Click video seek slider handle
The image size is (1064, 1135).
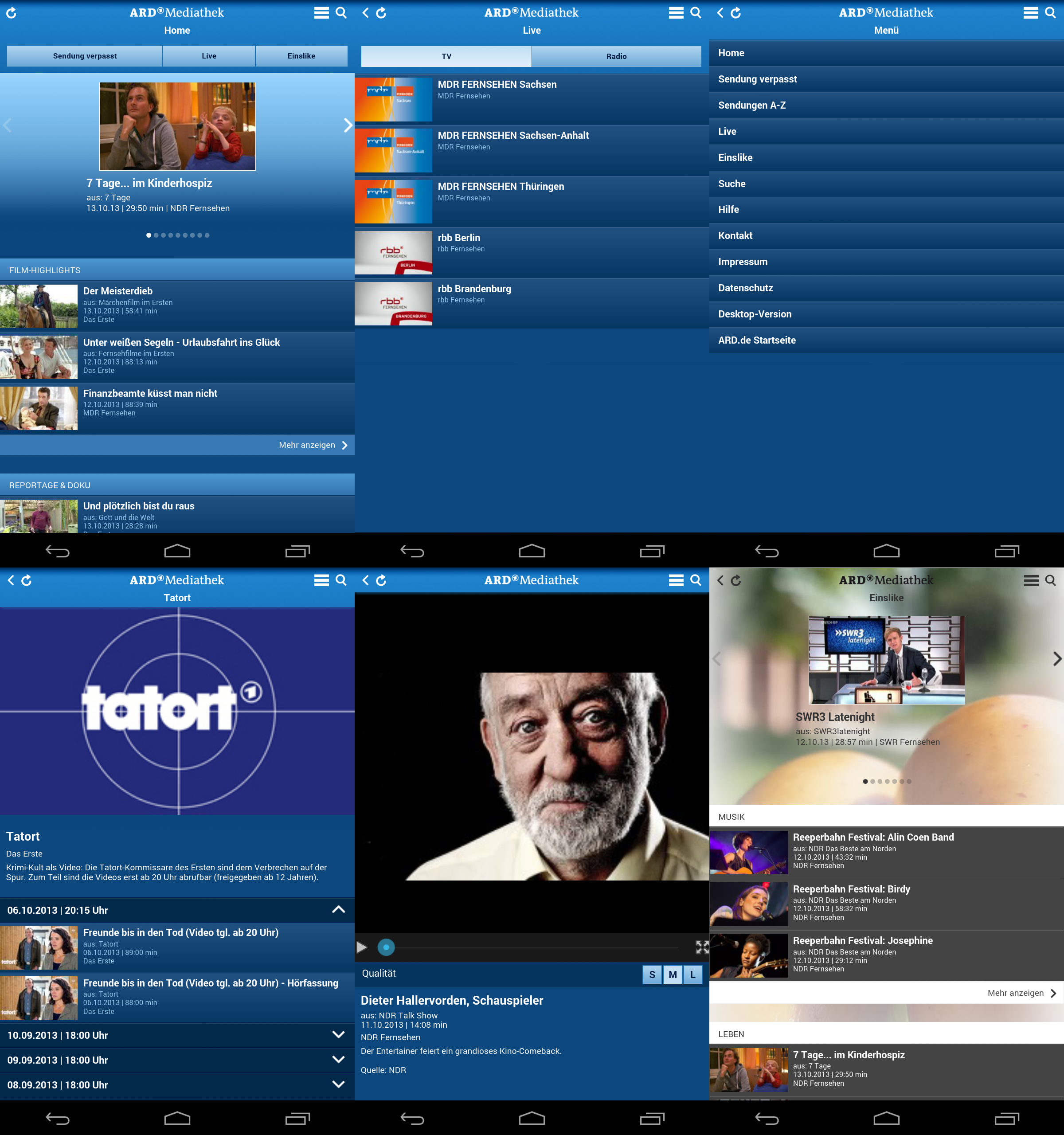click(x=386, y=947)
